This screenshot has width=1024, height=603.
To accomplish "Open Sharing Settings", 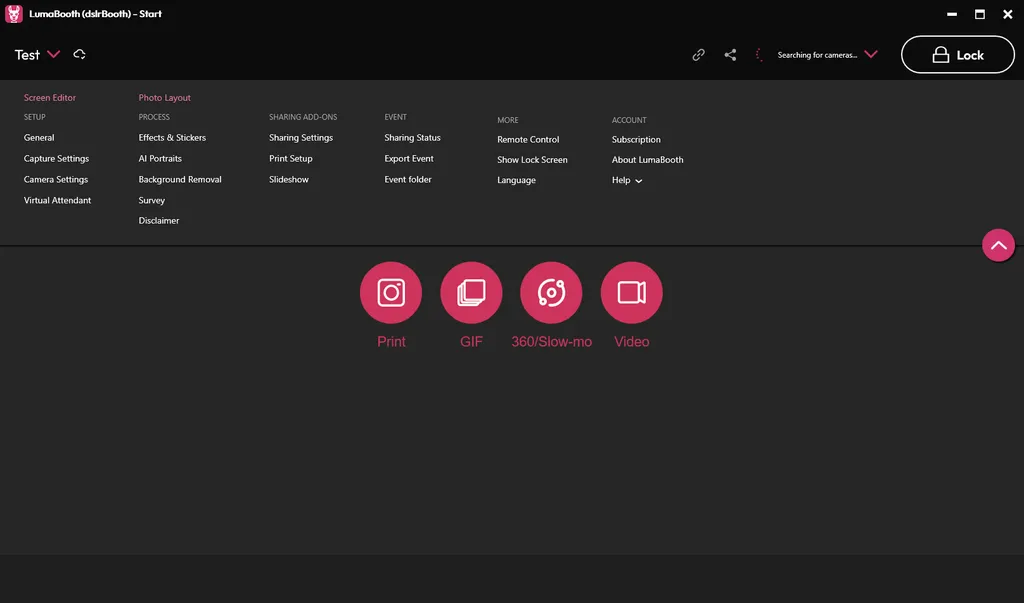I will pos(301,138).
